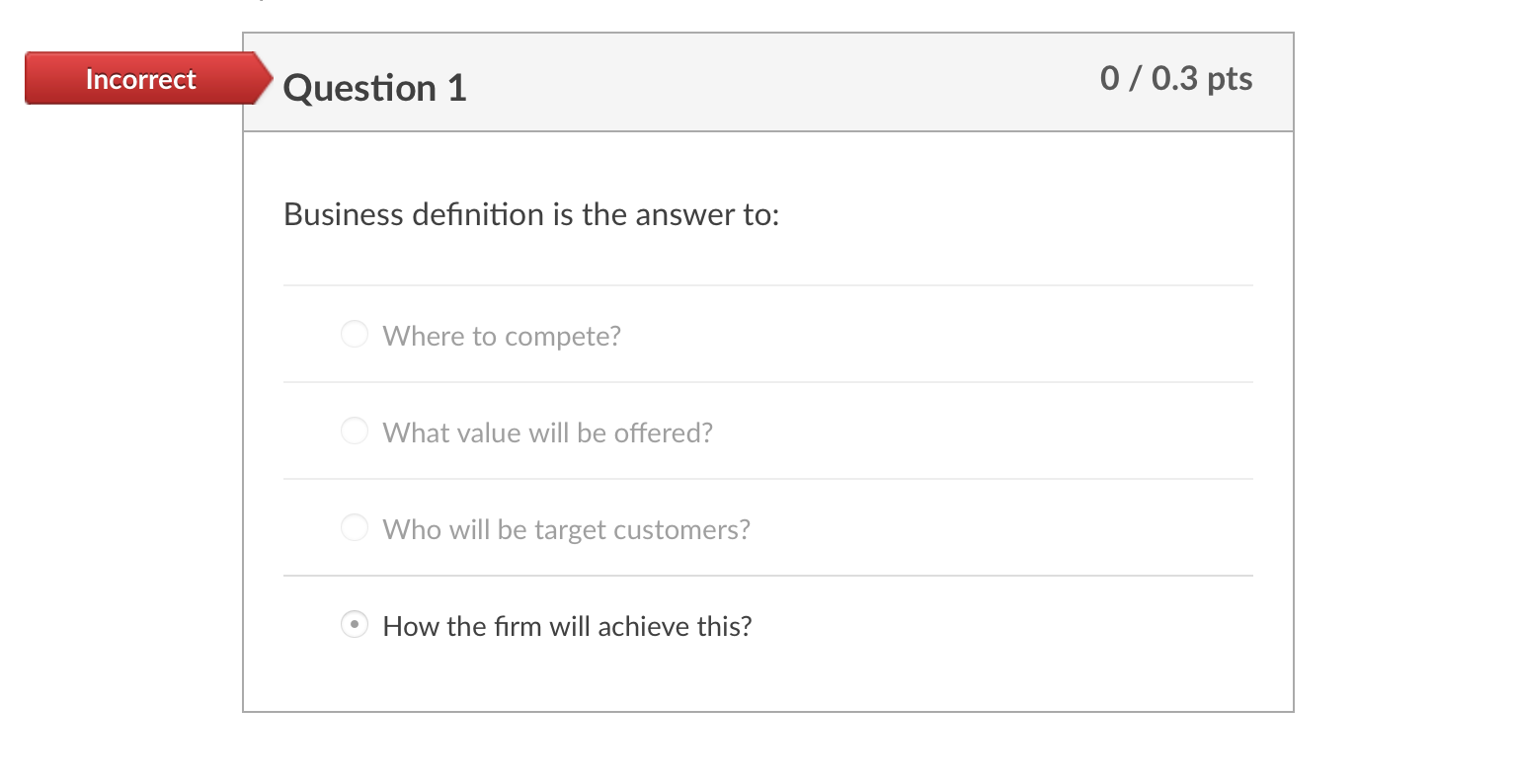The width and height of the screenshot is (1515, 784).
Task: Click the pointed arrow tip of the Incorrect ribbon
Action: click(269, 78)
